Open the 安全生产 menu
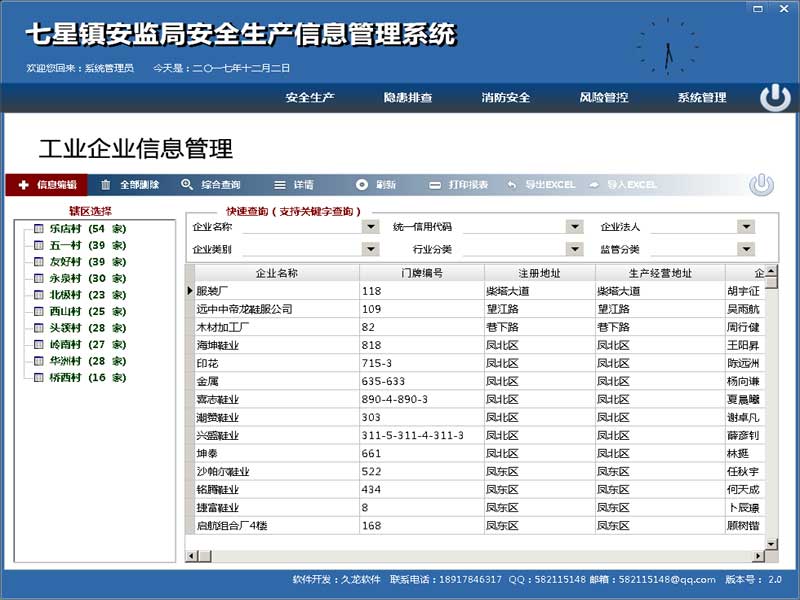Viewport: 800px width, 600px height. pyautogui.click(x=310, y=98)
